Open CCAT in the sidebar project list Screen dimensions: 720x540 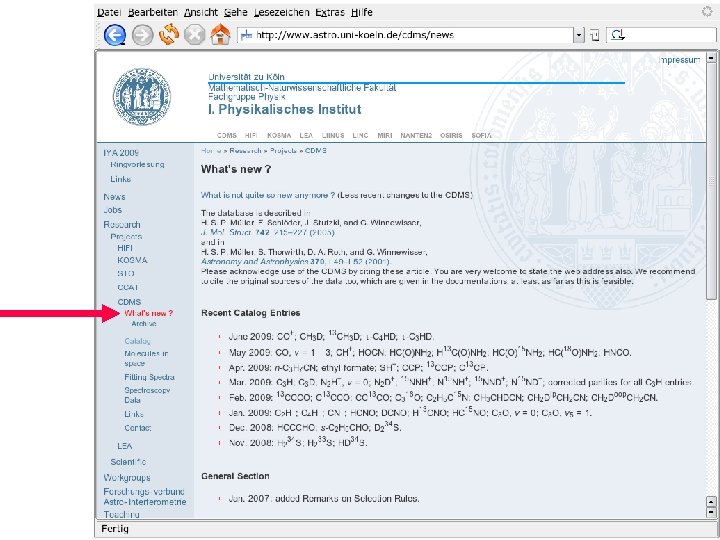pyautogui.click(x=128, y=287)
